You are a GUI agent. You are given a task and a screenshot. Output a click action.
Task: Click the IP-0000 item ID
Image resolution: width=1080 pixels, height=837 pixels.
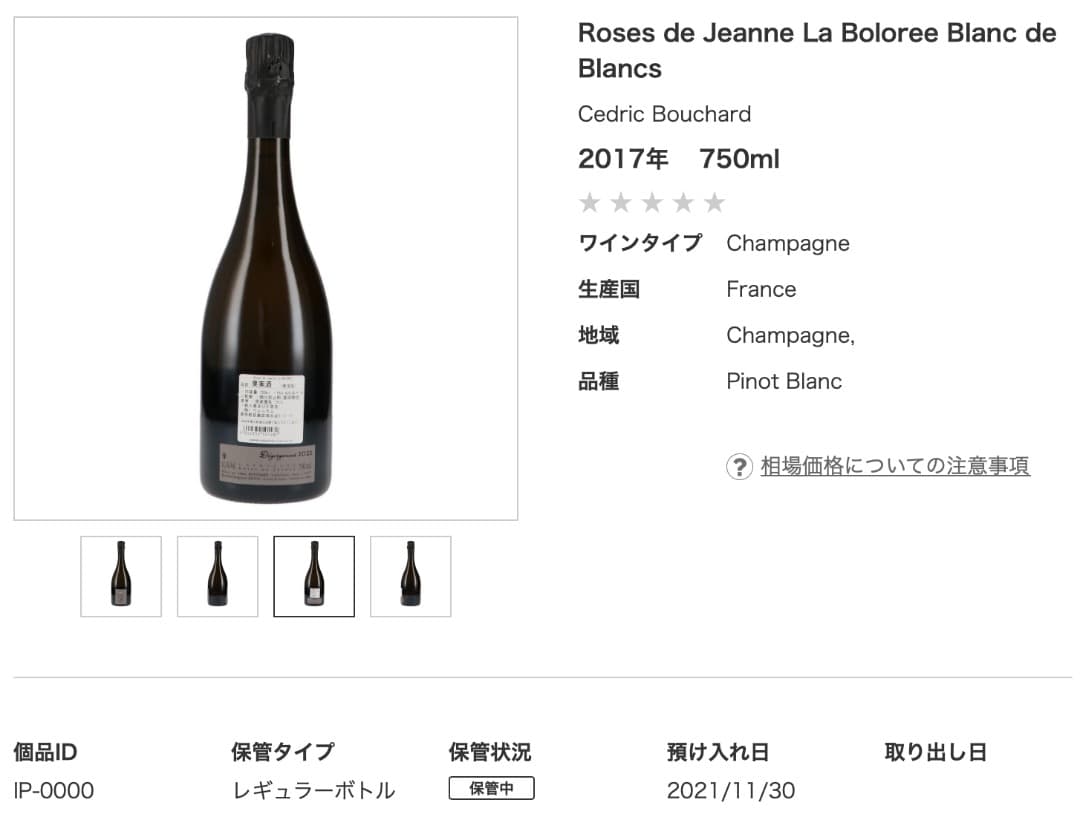(x=54, y=791)
